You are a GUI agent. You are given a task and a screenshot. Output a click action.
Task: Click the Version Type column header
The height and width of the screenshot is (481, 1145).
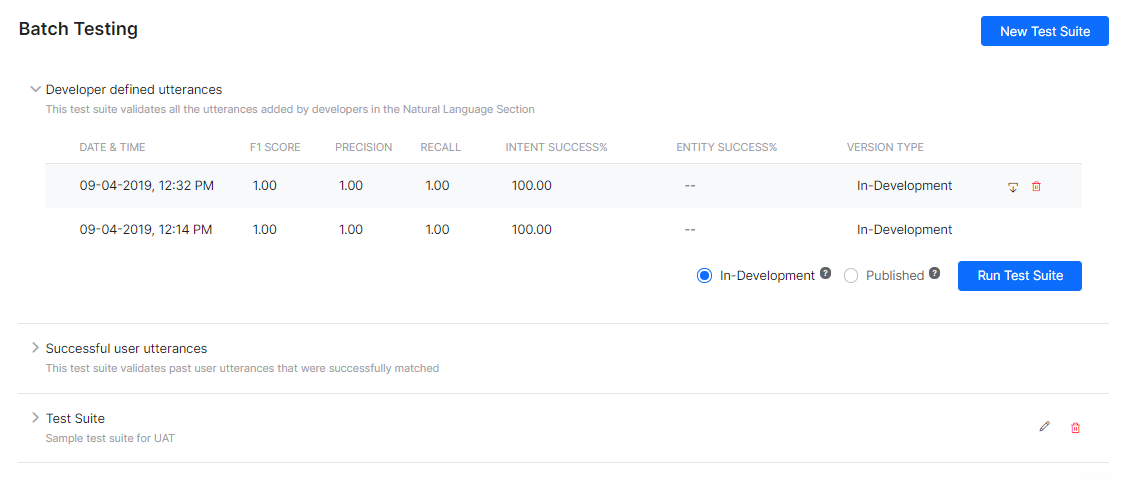(885, 148)
